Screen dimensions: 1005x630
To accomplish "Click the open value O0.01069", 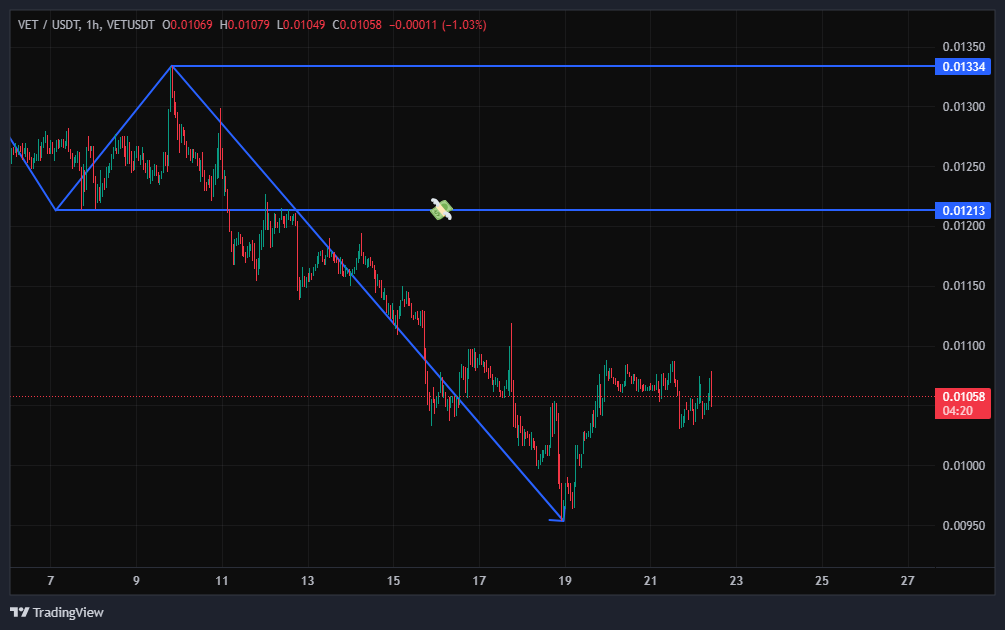I will pos(188,24).
